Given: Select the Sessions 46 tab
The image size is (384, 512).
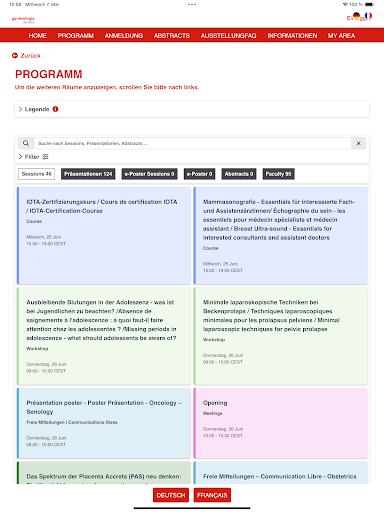Looking at the screenshot, I should coord(37,174).
